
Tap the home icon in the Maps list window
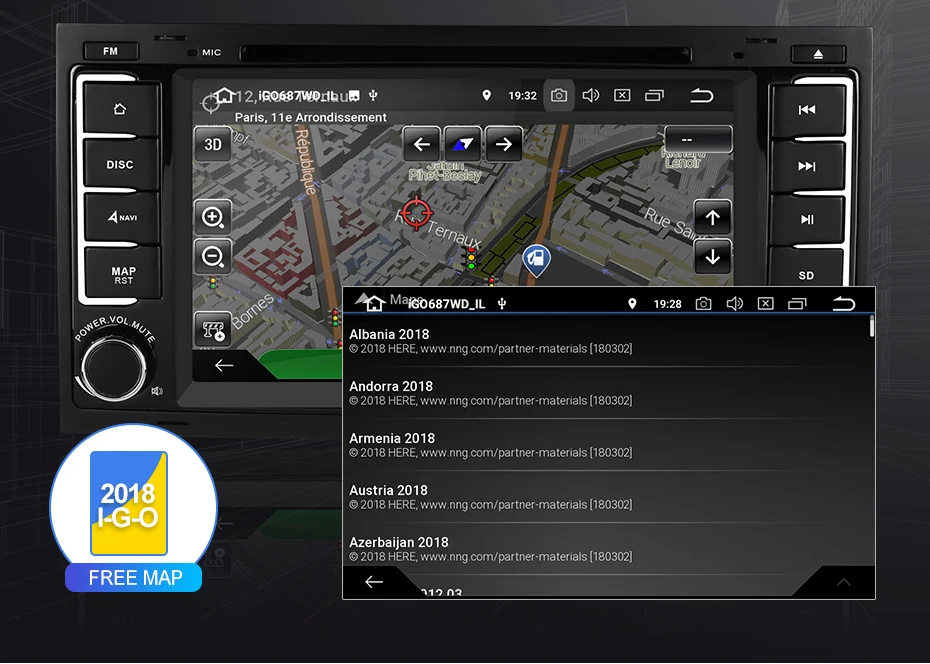(375, 304)
